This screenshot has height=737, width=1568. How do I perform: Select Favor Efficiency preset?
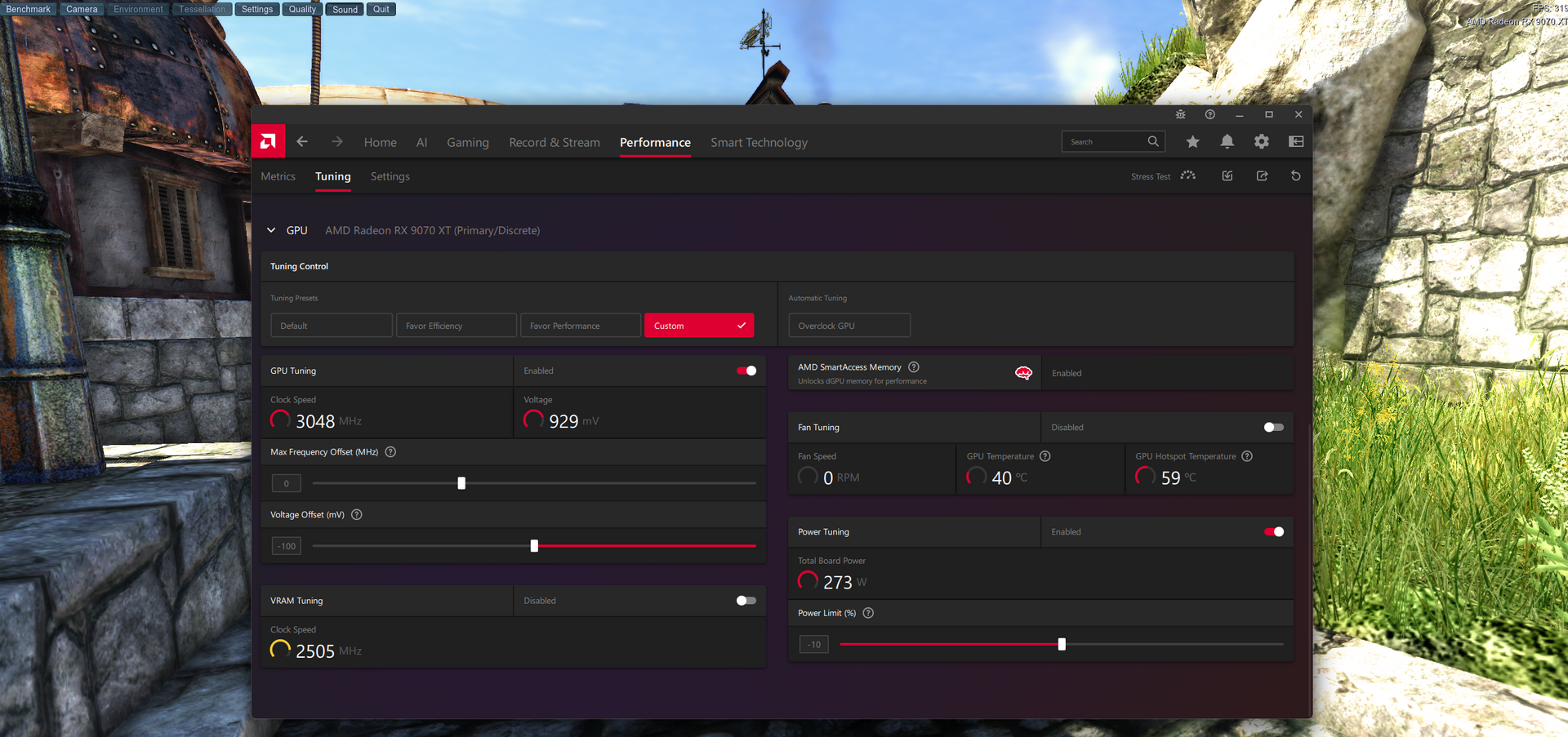(457, 326)
